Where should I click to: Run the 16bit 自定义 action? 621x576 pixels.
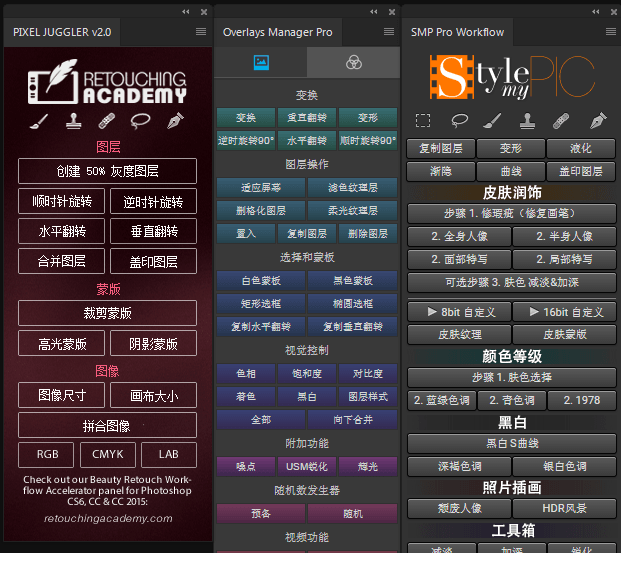point(564,312)
